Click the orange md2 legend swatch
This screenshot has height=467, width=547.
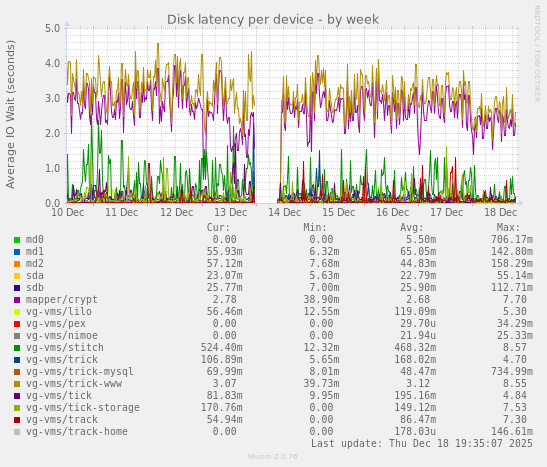(17, 264)
